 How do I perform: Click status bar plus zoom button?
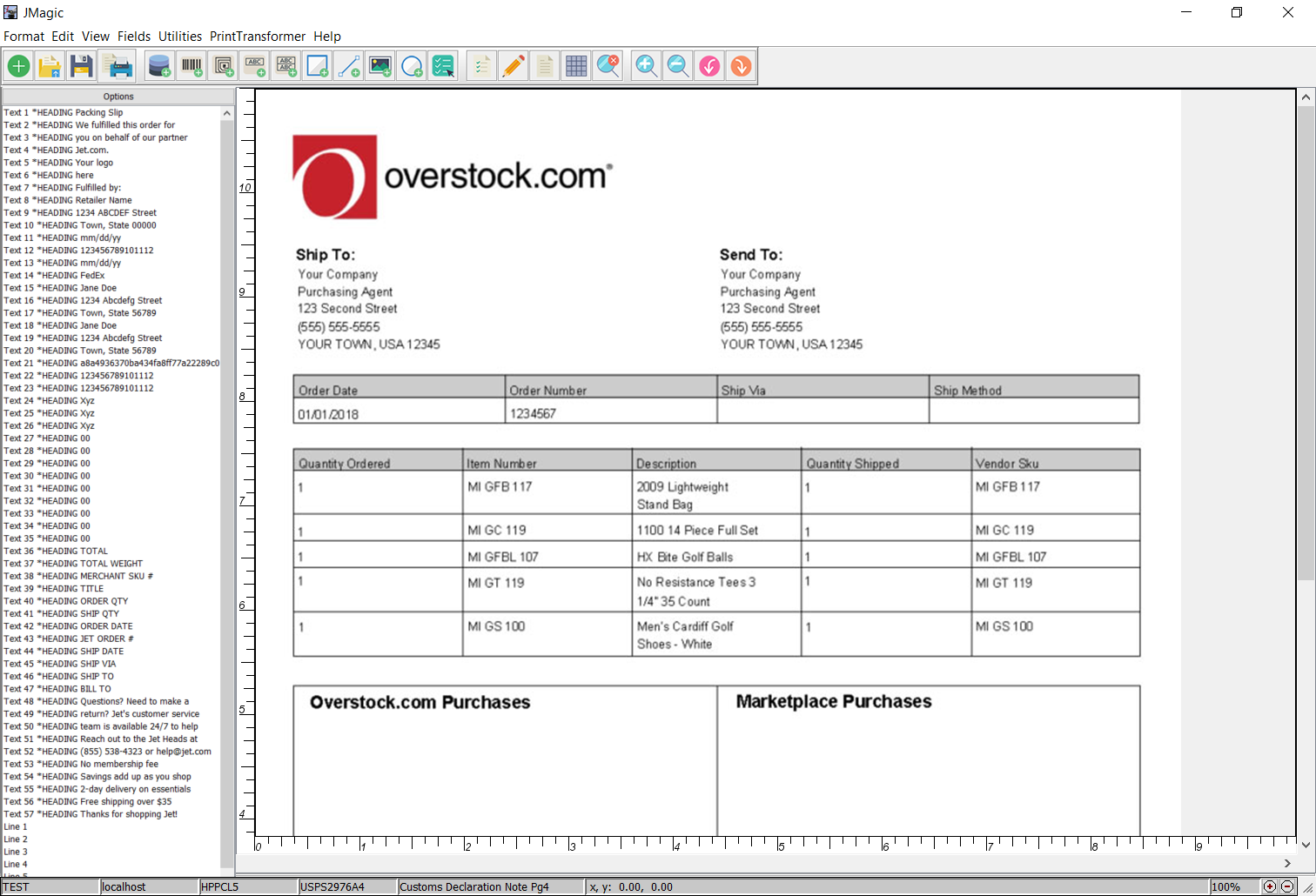coord(1270,886)
